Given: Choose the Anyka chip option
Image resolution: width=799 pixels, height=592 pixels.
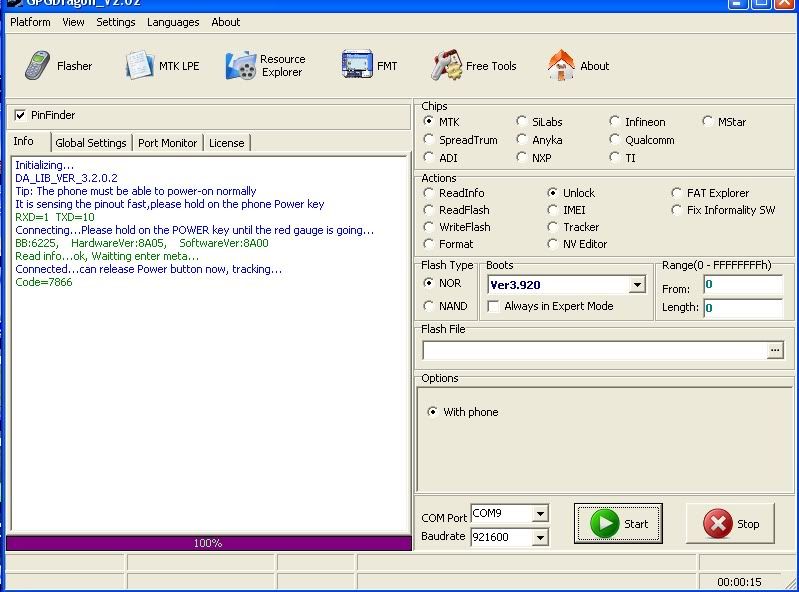Looking at the screenshot, I should tap(521, 139).
